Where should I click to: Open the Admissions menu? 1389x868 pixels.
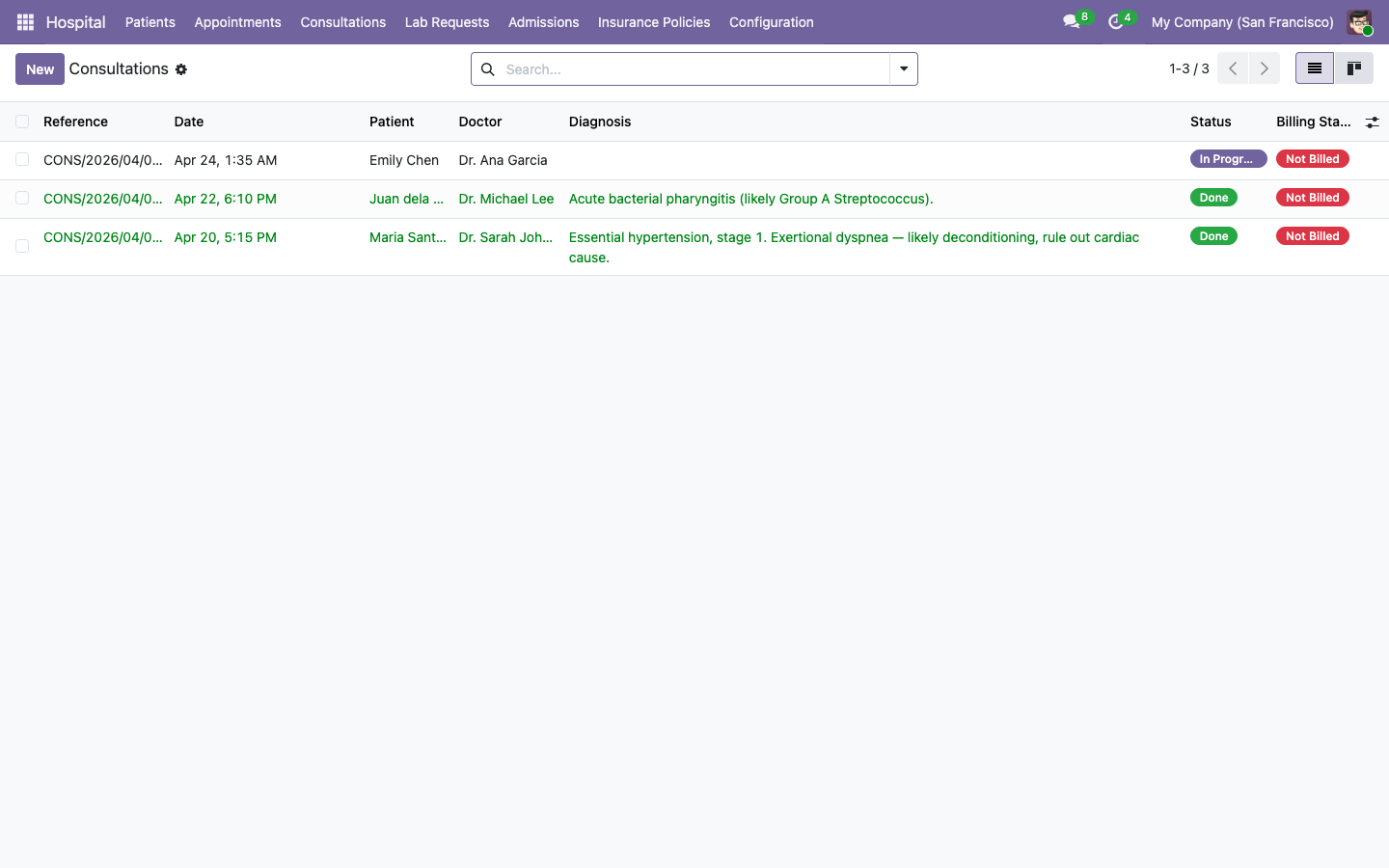544,21
